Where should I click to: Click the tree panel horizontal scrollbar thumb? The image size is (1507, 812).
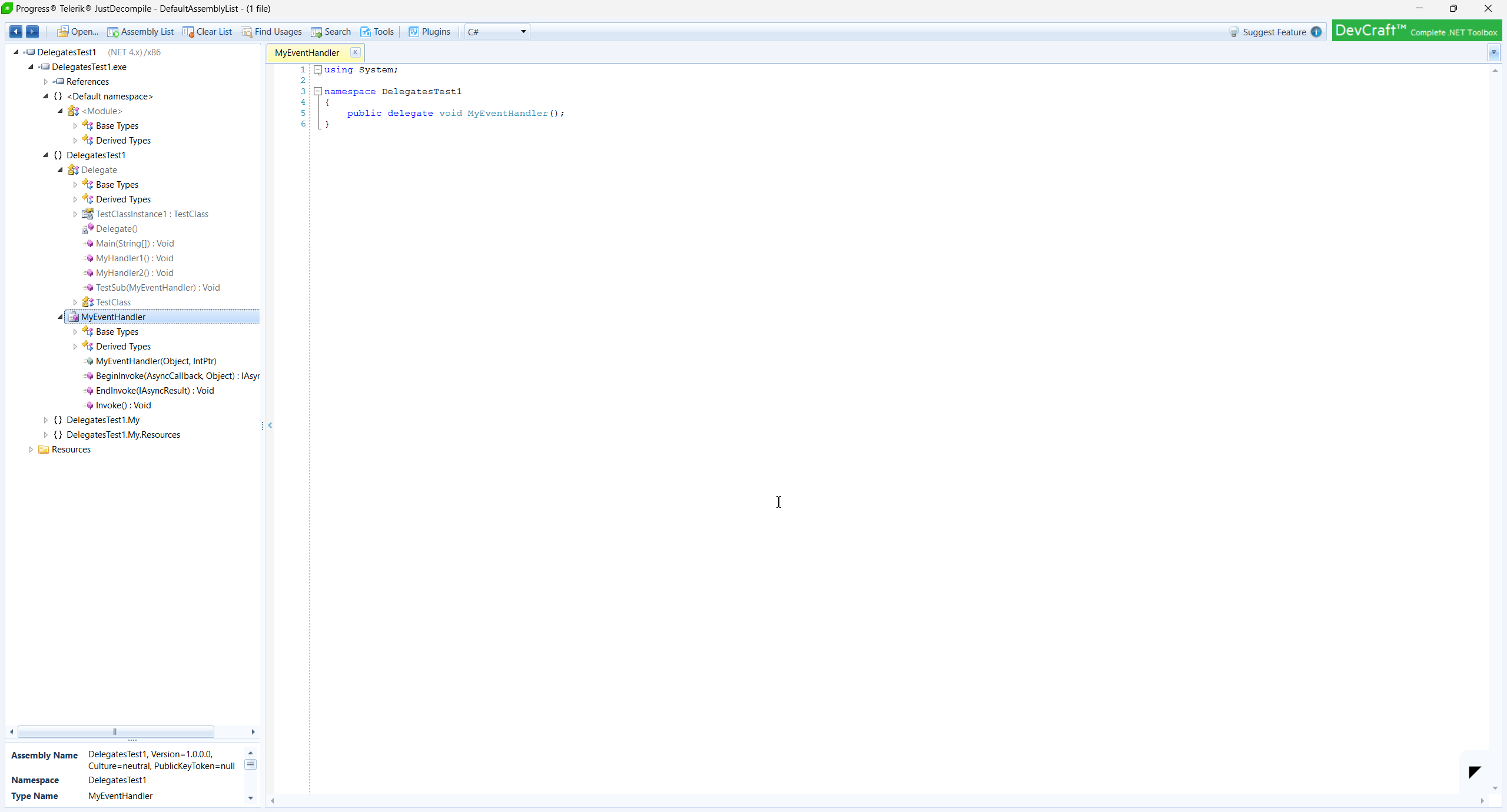[x=115, y=731]
